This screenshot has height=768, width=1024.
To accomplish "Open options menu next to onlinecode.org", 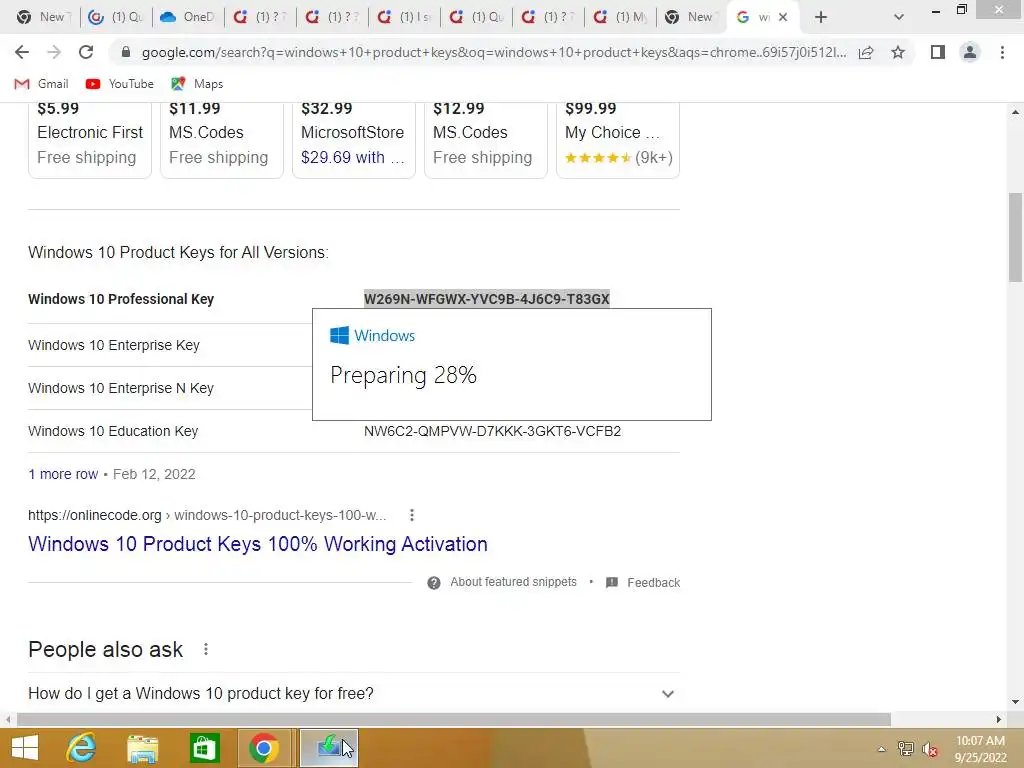I will pos(411,515).
